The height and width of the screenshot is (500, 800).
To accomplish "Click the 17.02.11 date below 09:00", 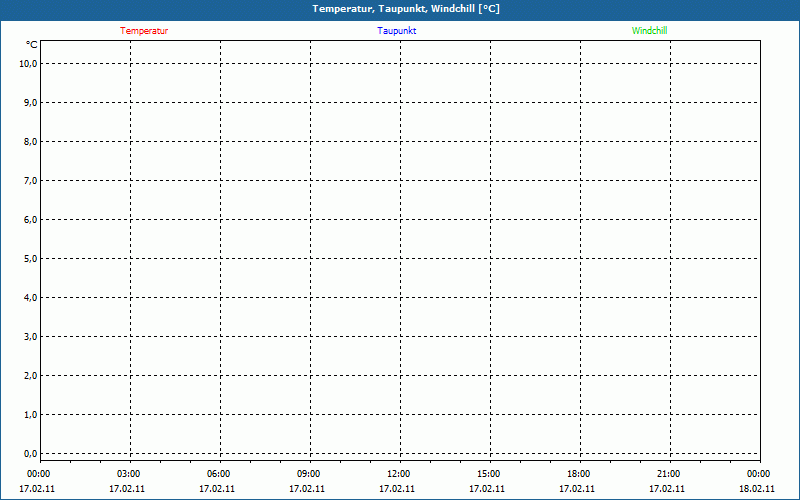I will pyautogui.click(x=307, y=489).
